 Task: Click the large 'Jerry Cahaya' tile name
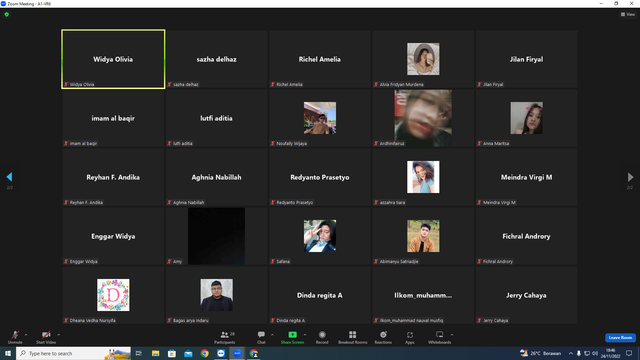click(x=526, y=295)
